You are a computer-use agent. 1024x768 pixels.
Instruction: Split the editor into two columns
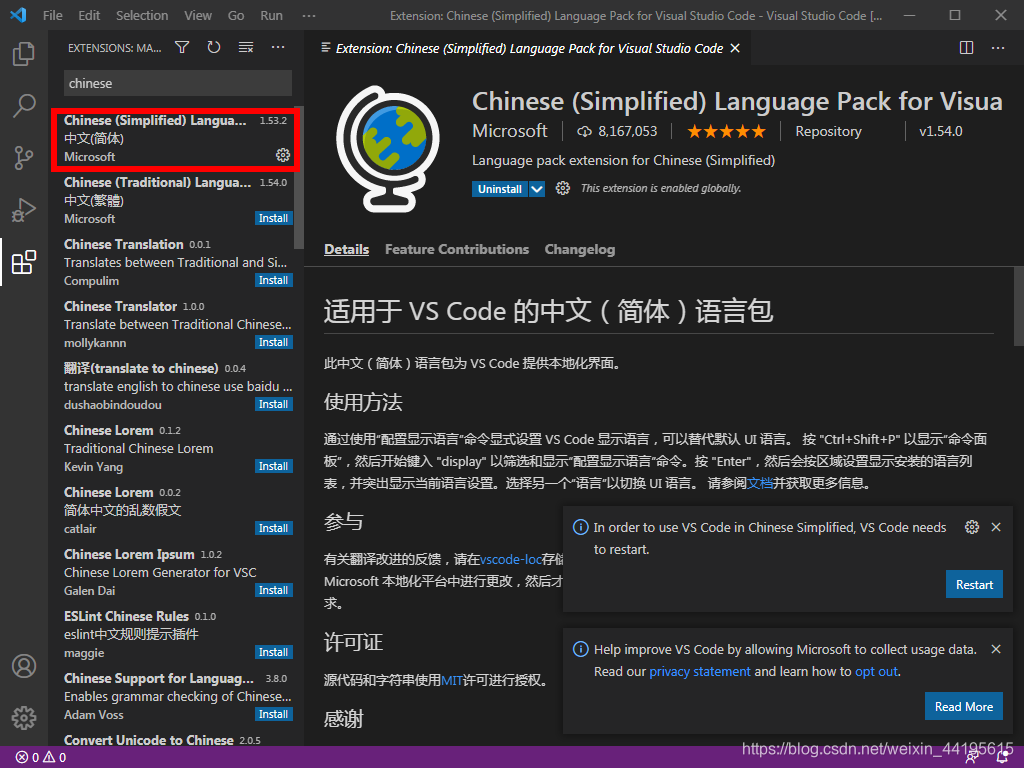[x=966, y=47]
